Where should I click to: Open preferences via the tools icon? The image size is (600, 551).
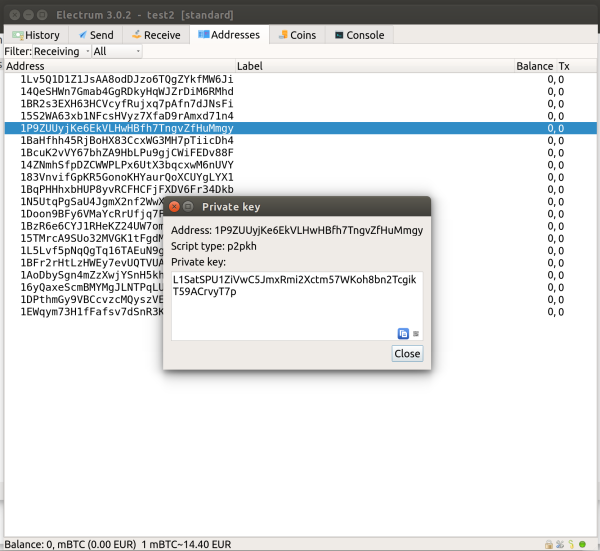click(x=558, y=544)
